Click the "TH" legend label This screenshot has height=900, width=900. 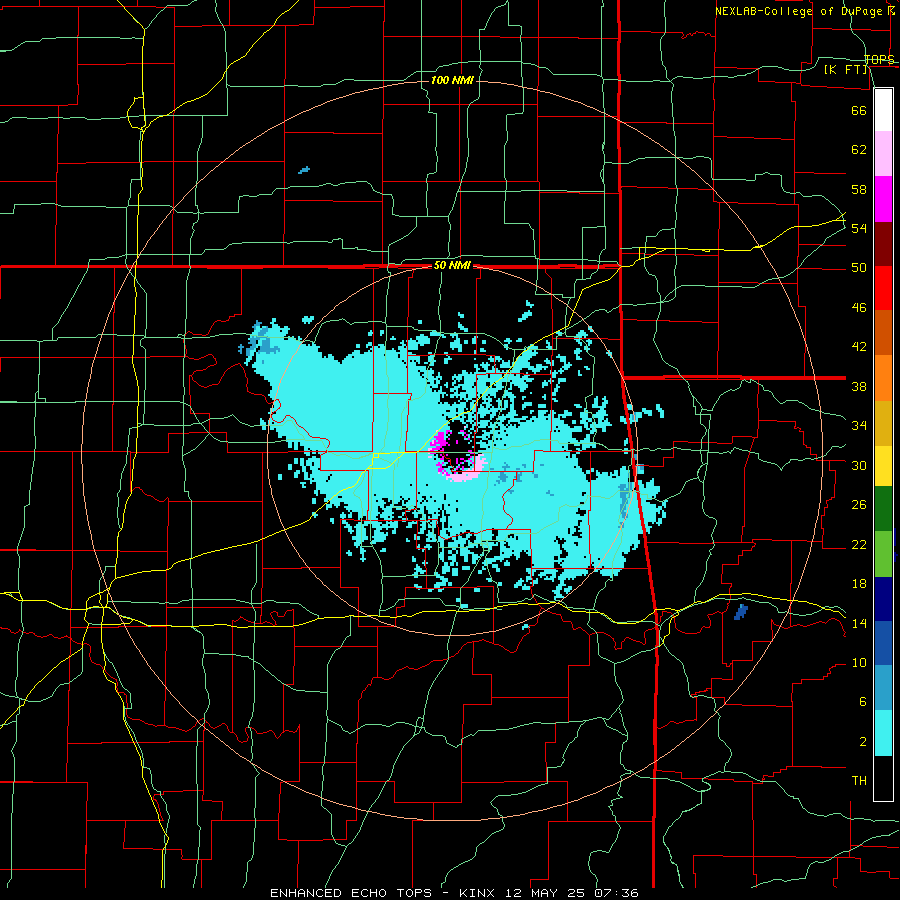[859, 781]
